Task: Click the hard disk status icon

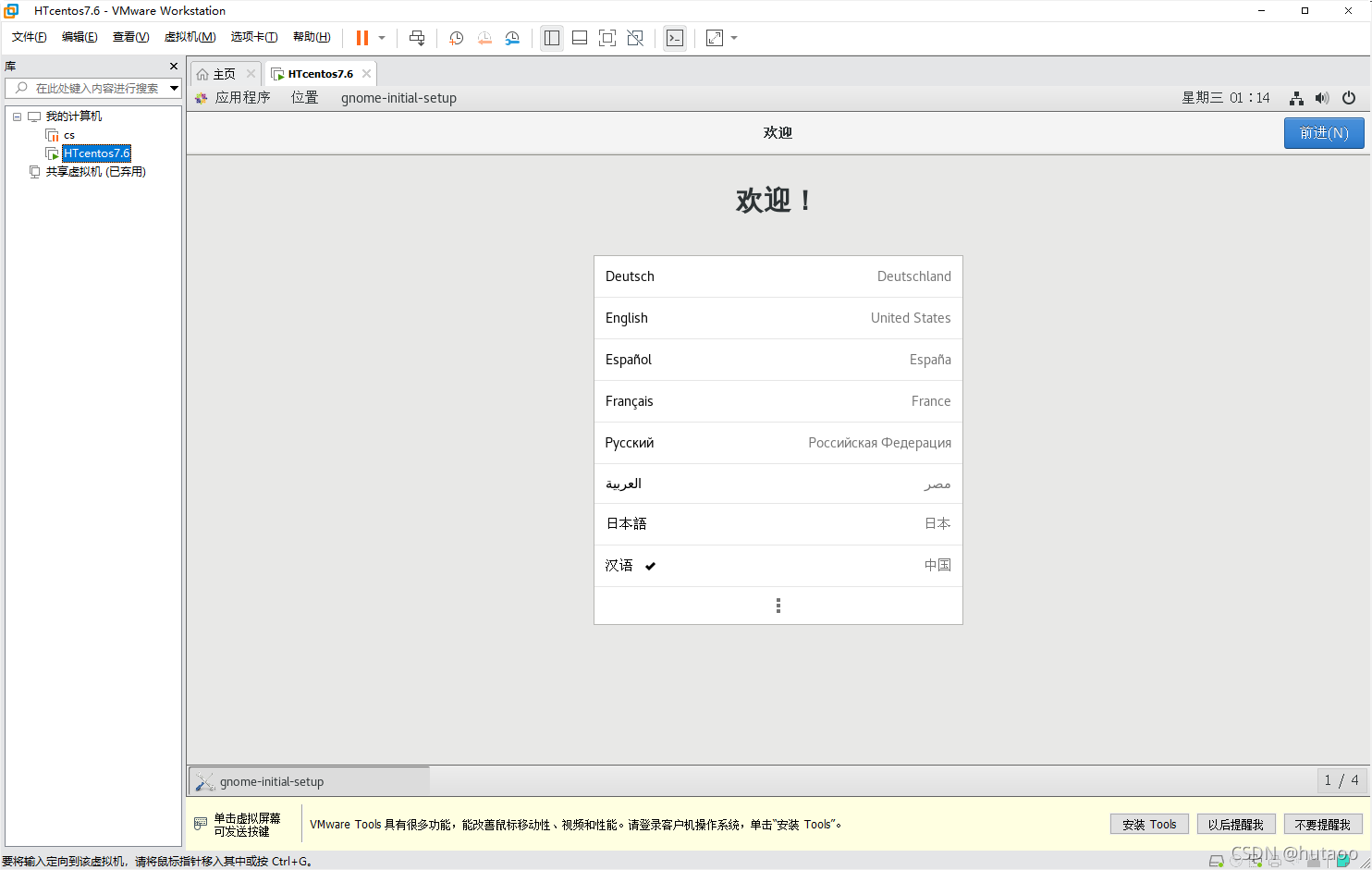Action: (x=1217, y=862)
